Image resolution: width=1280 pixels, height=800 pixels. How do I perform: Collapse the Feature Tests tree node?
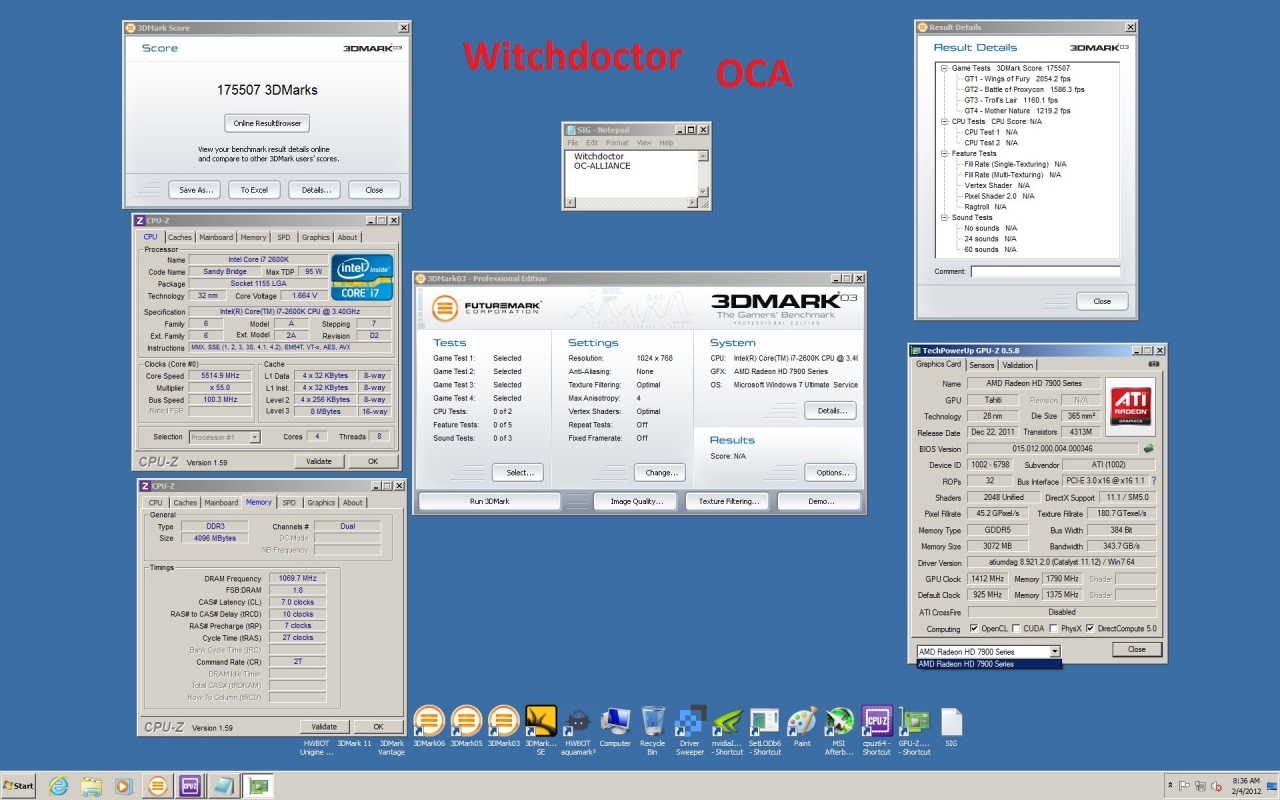[x=943, y=154]
